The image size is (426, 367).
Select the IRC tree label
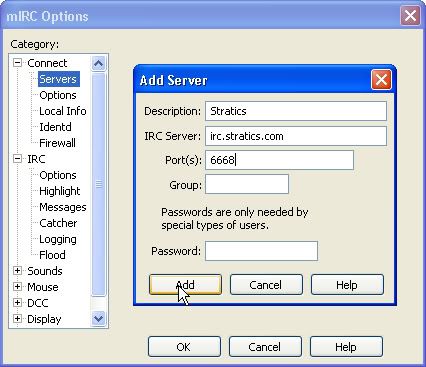point(36,159)
